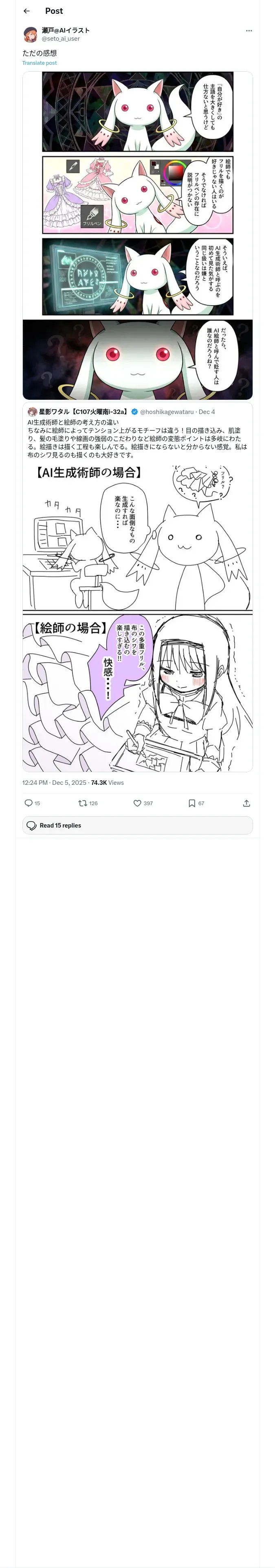The width and height of the screenshot is (275, 1568).
Task: Click the reply icon with 15 replies
Action: pyautogui.click(x=29, y=804)
